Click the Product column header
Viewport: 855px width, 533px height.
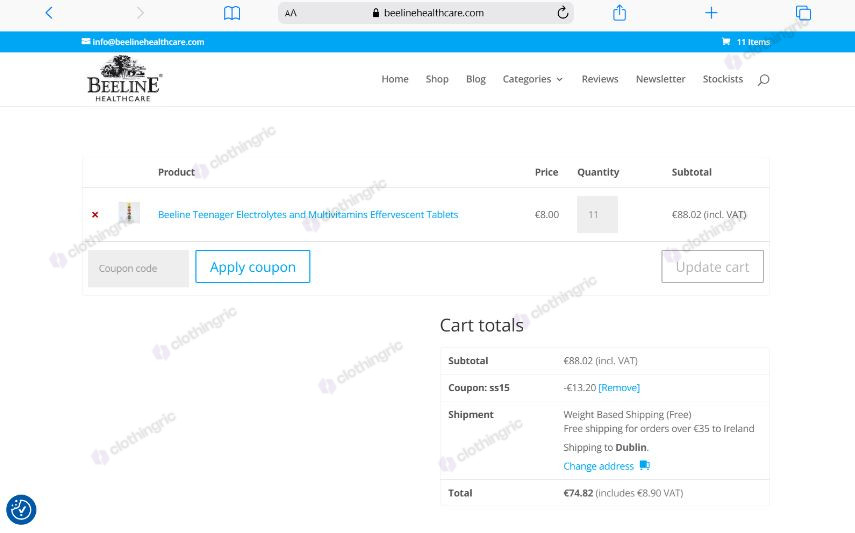176,172
